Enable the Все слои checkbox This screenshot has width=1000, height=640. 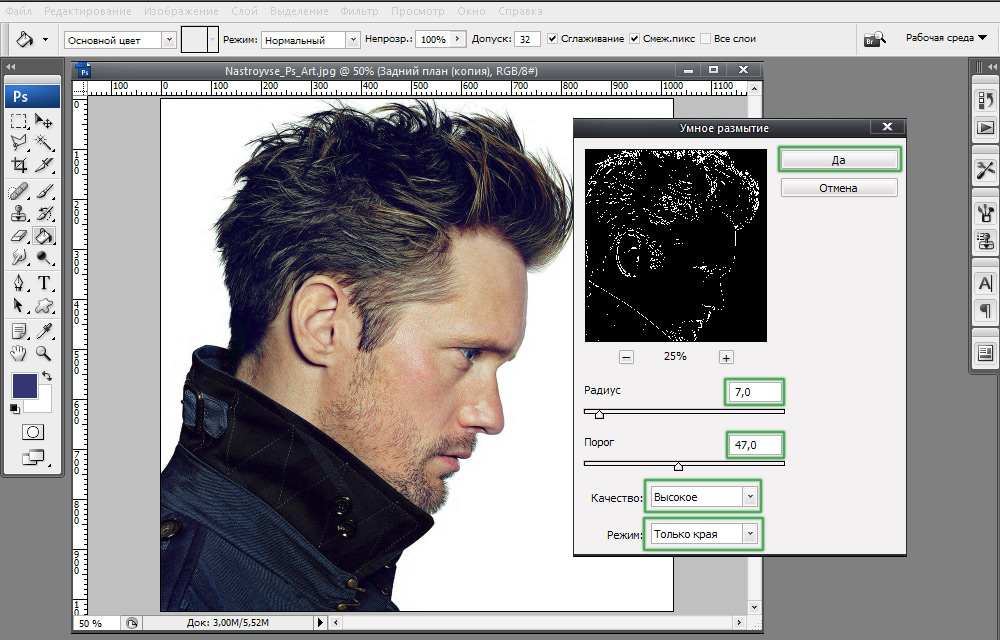(706, 39)
